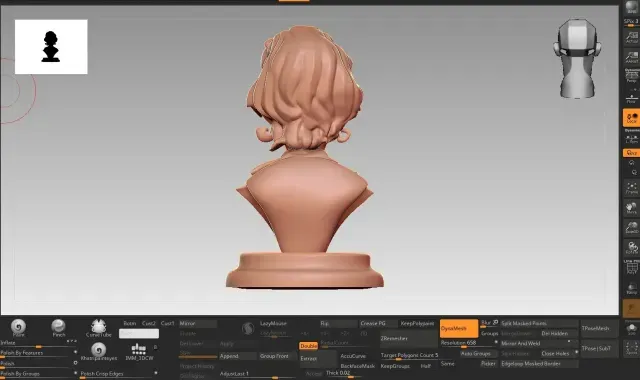Toggle the Local symmetry icon
This screenshot has width=640, height=380.
click(x=631, y=118)
